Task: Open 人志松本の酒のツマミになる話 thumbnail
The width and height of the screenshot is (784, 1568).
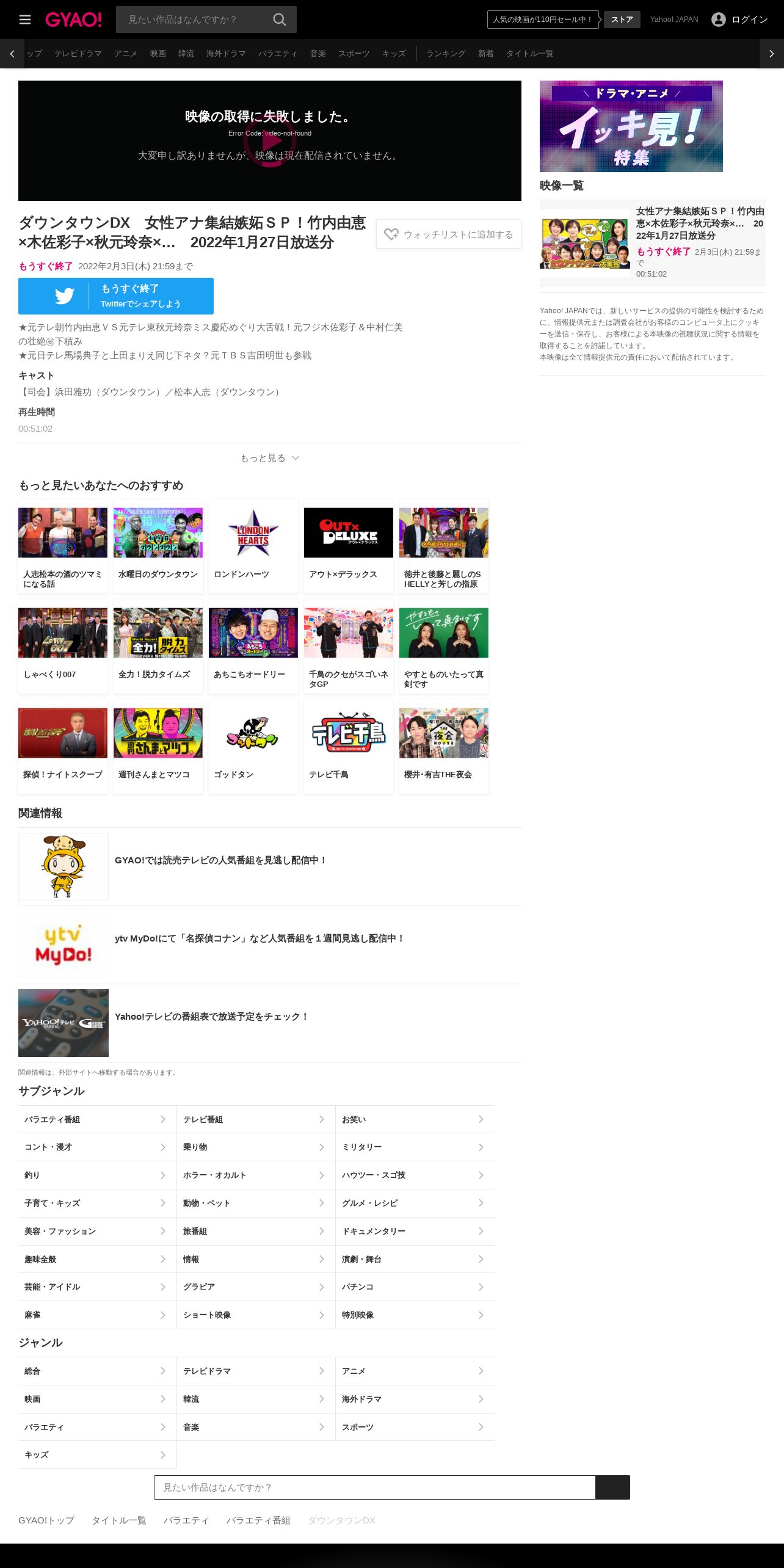Action: tap(63, 532)
